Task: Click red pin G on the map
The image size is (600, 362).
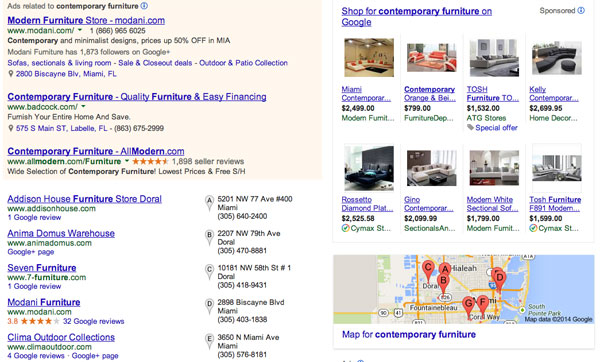Action: pos(468,307)
